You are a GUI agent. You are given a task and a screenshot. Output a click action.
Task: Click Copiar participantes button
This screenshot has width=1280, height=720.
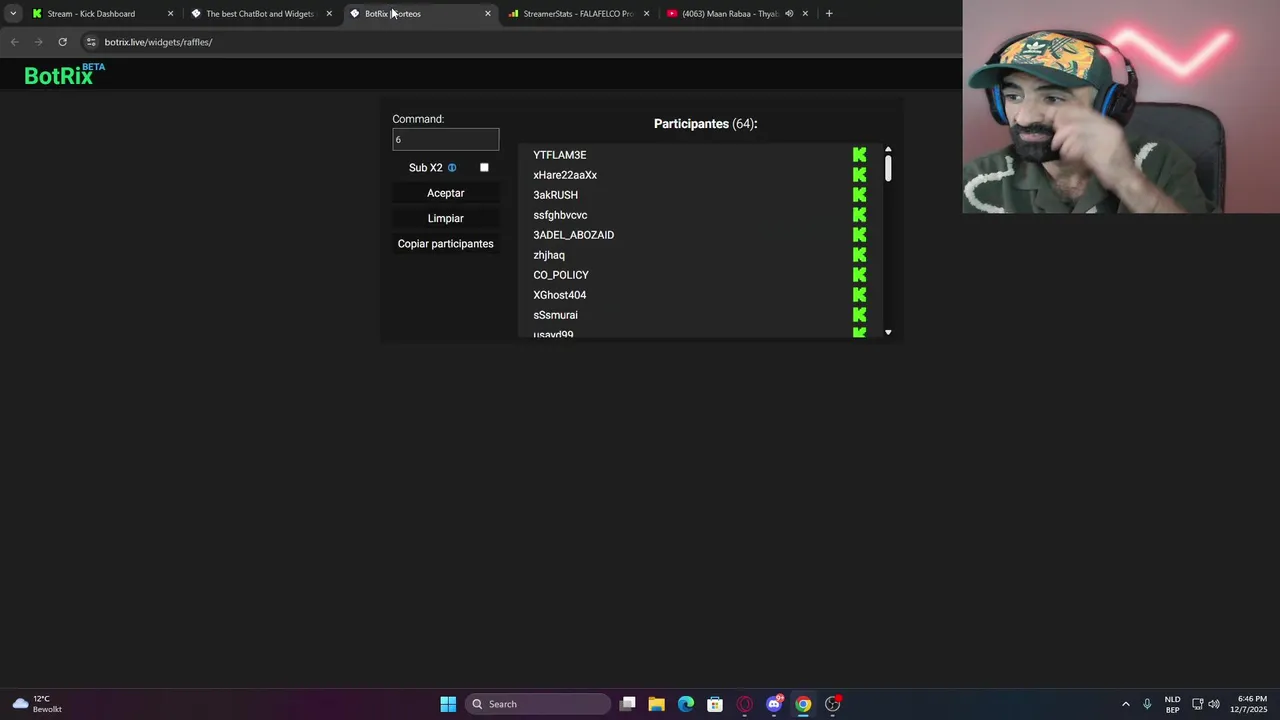click(446, 244)
